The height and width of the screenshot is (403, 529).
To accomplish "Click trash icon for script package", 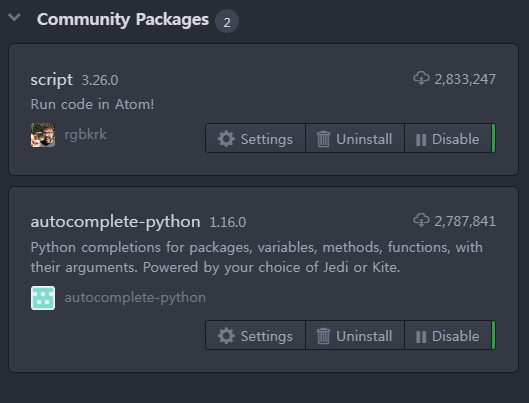I will tap(323, 139).
